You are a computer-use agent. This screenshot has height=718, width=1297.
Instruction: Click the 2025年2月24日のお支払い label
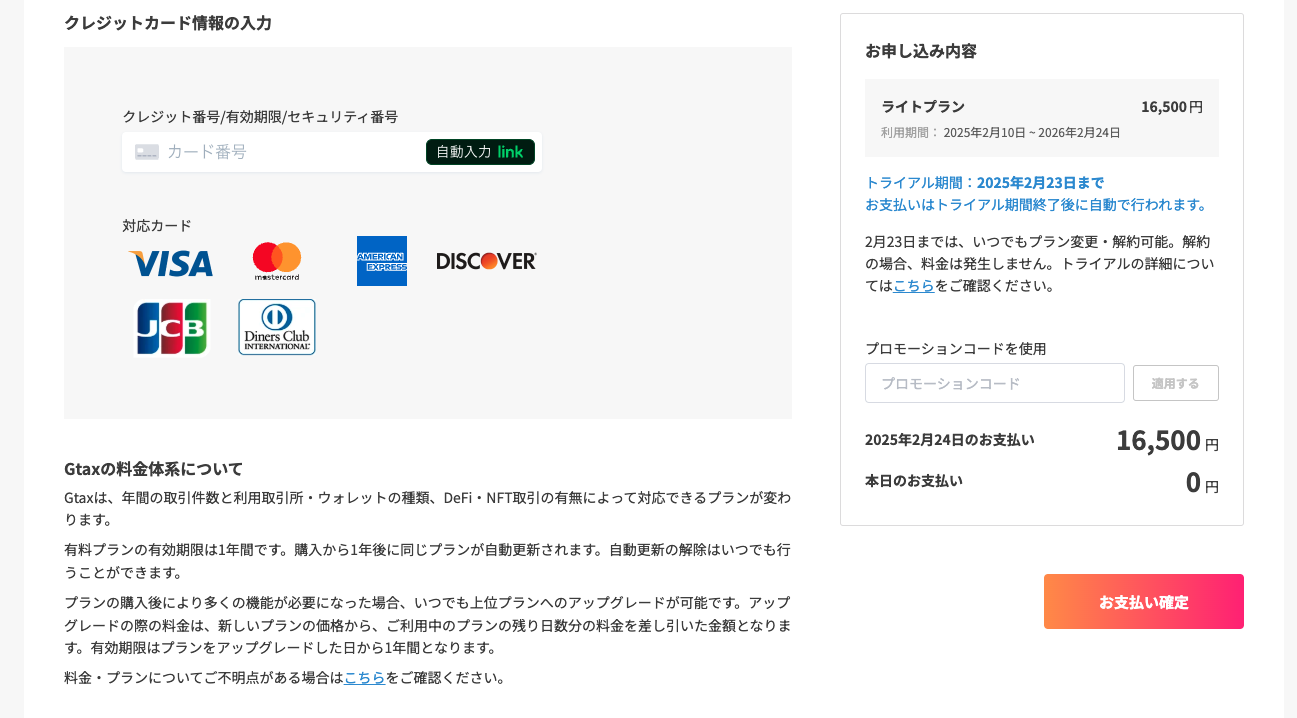(x=950, y=439)
